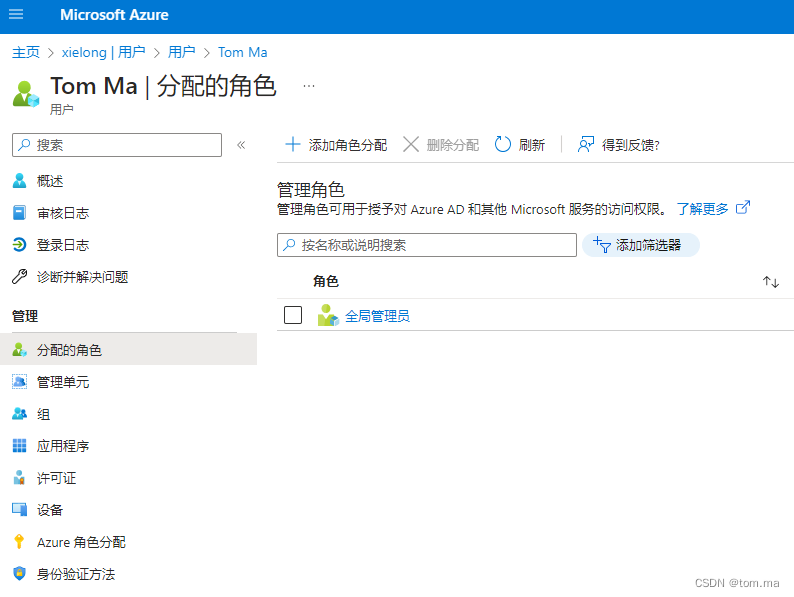
Task: Check the 全局管理员 row checkbox
Action: coord(293,315)
